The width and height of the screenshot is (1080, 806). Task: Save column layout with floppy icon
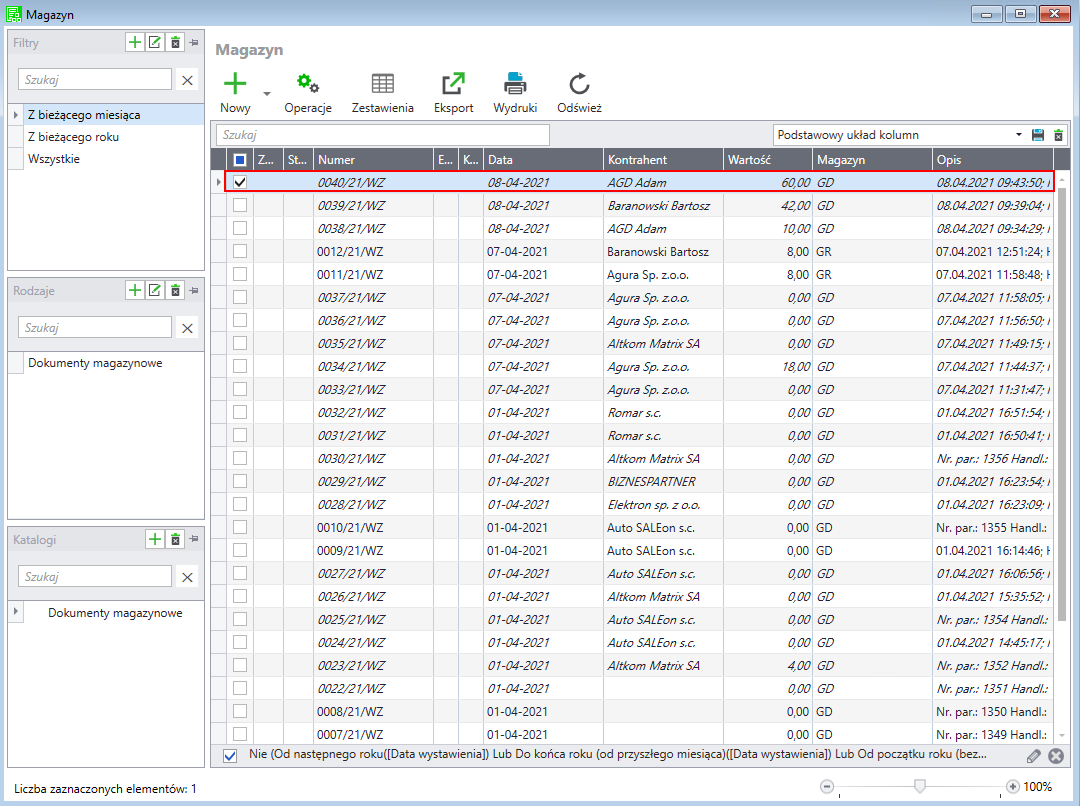tap(1037, 135)
